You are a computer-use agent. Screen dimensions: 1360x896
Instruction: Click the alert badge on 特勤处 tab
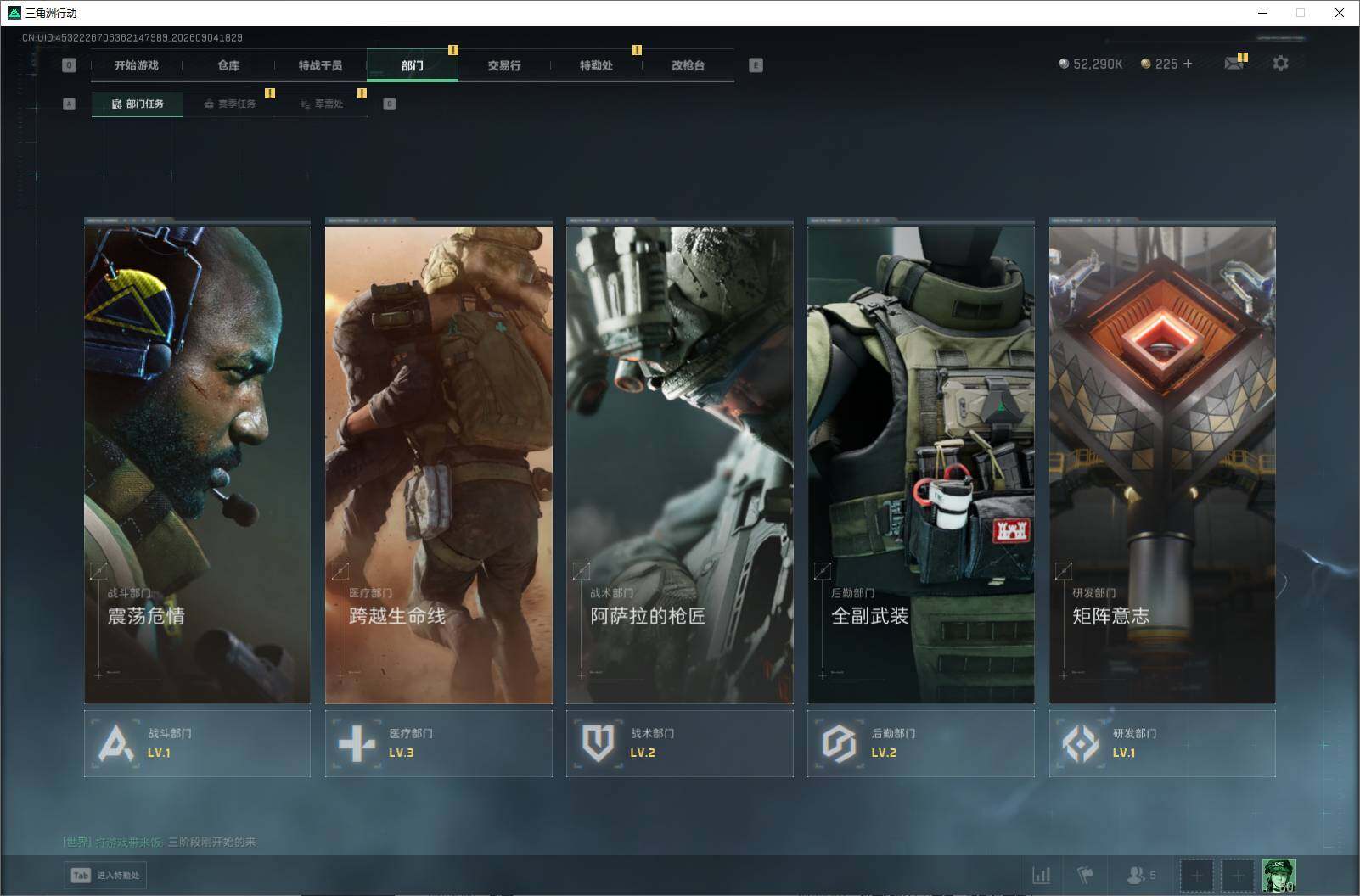coord(637,50)
